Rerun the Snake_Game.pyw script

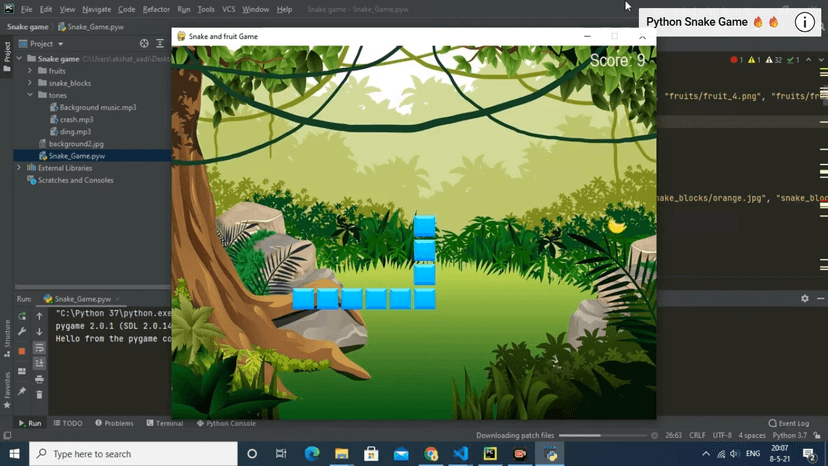coord(22,316)
